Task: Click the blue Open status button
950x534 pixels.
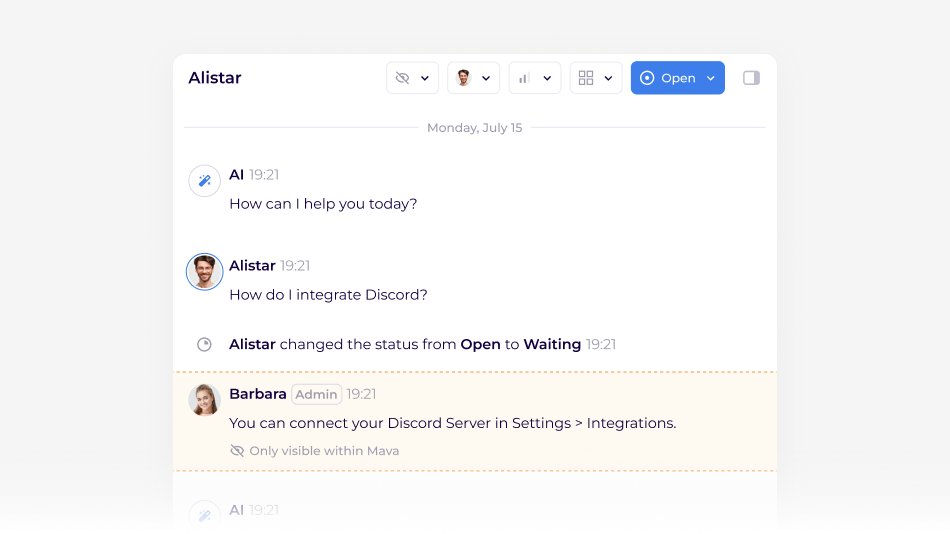Action: (677, 78)
